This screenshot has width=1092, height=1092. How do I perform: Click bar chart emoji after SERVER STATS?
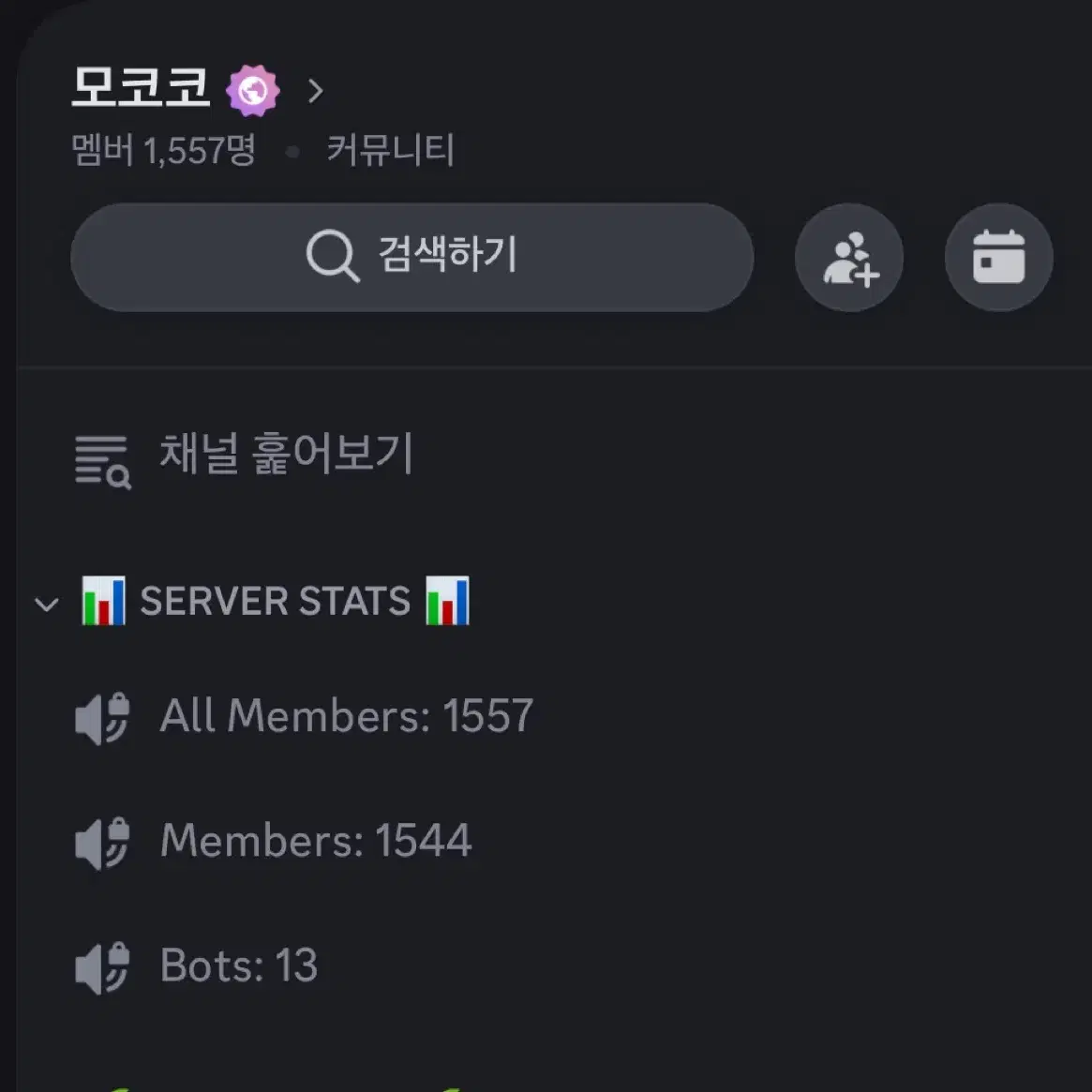pyautogui.click(x=448, y=601)
